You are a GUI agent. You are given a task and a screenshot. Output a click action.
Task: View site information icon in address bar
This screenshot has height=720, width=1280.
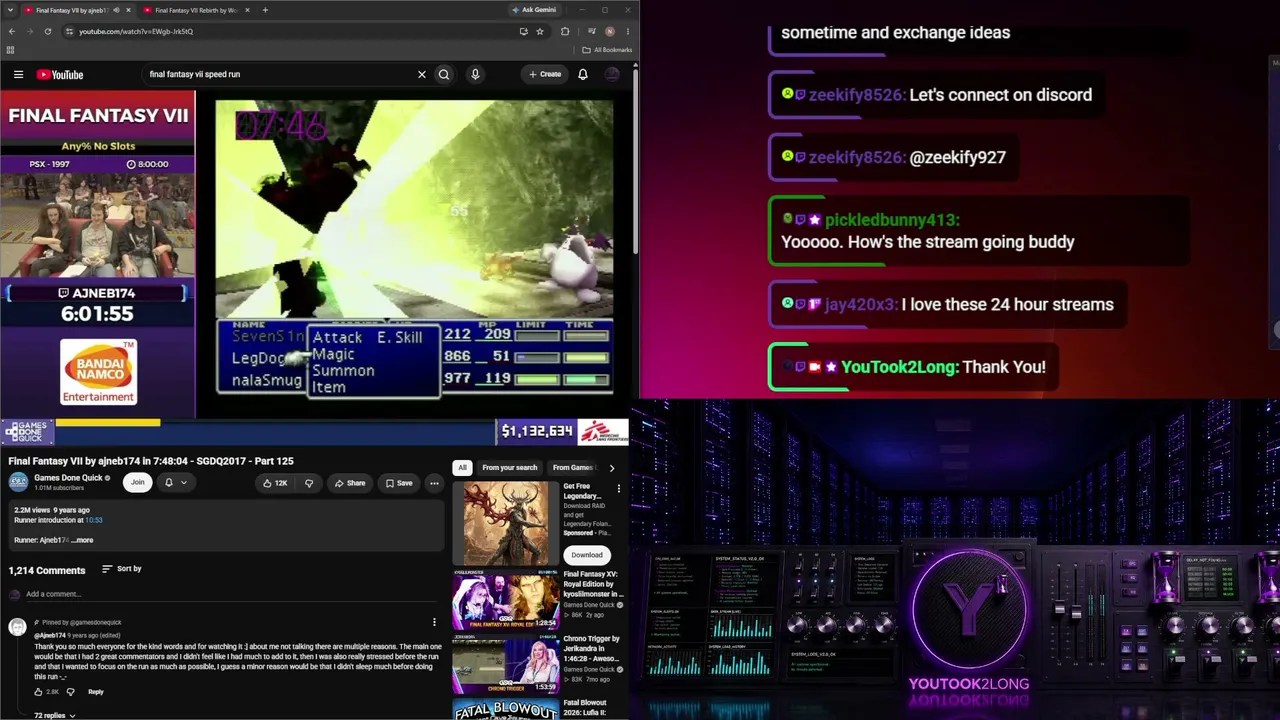pos(69,31)
